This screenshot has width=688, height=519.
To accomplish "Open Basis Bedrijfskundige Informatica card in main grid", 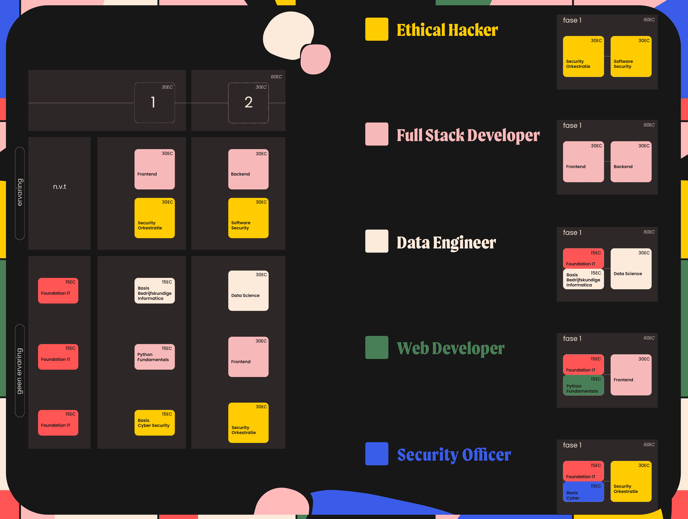I will [x=154, y=291].
